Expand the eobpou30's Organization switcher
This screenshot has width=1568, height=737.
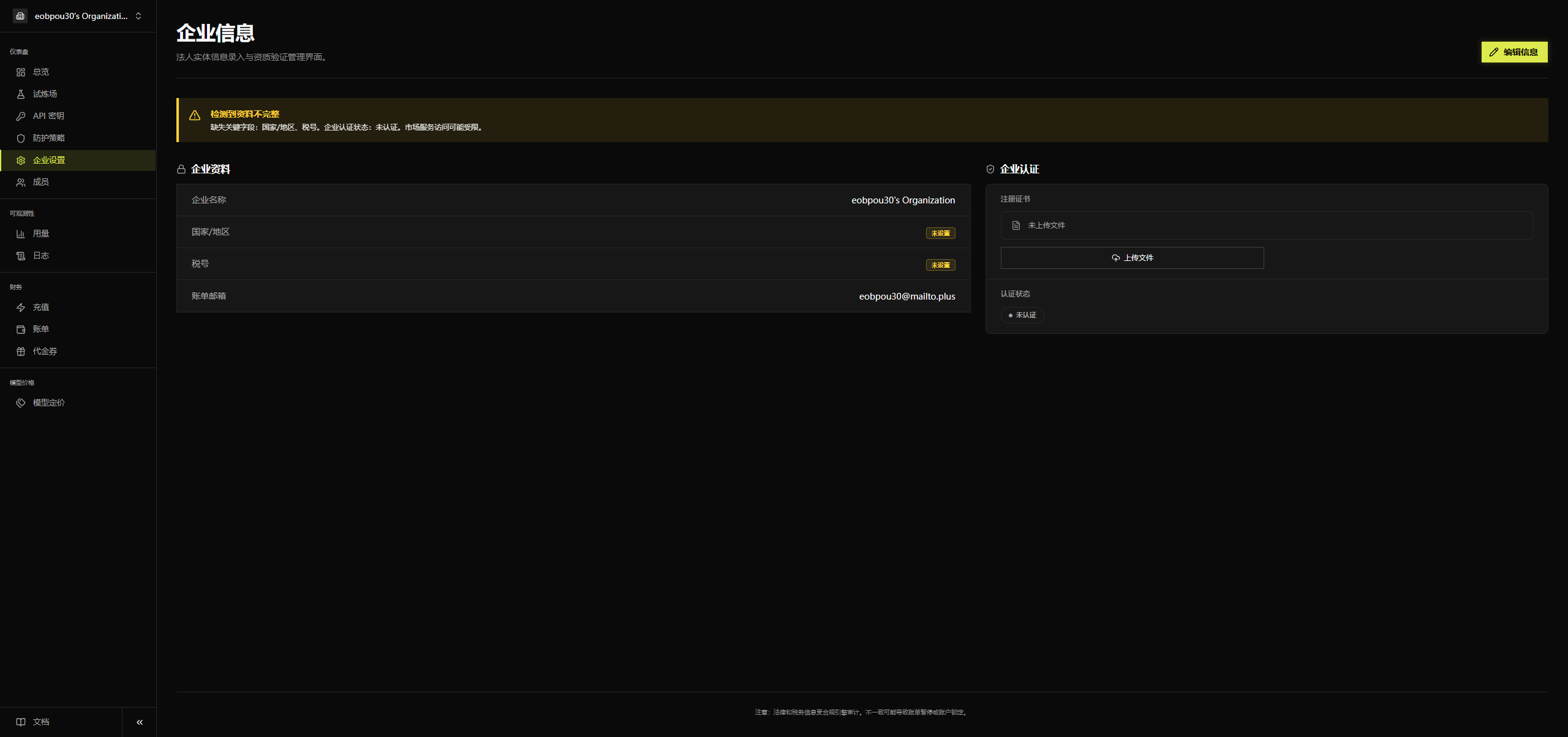(x=78, y=16)
